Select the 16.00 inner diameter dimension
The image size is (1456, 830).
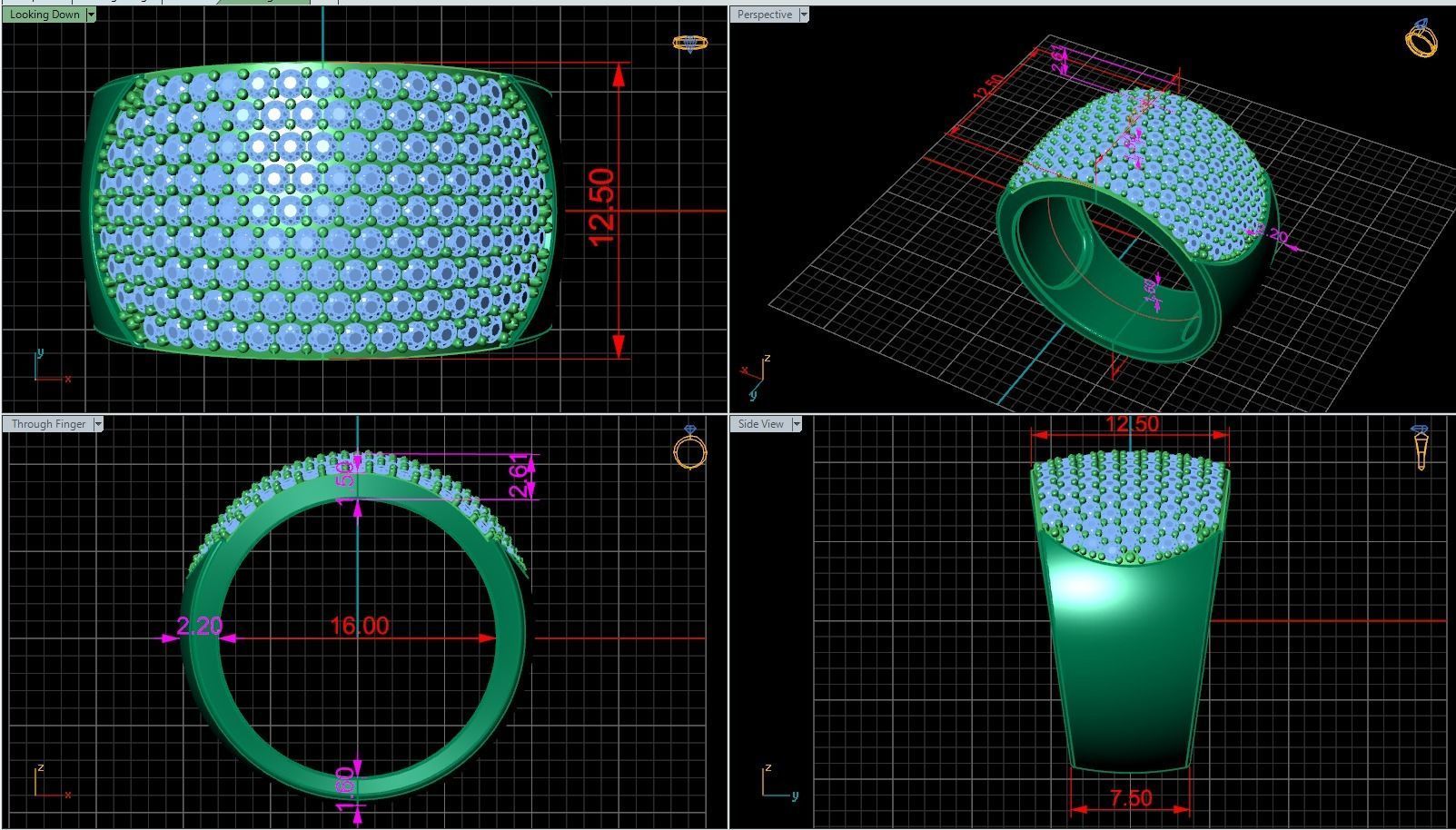(360, 626)
